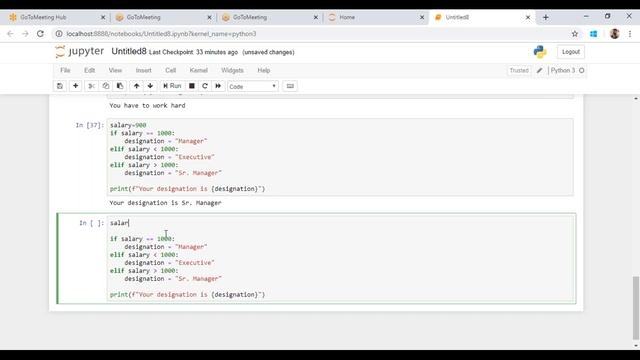Click the Jupyter logo
The image size is (640, 360).
[x=80, y=51]
